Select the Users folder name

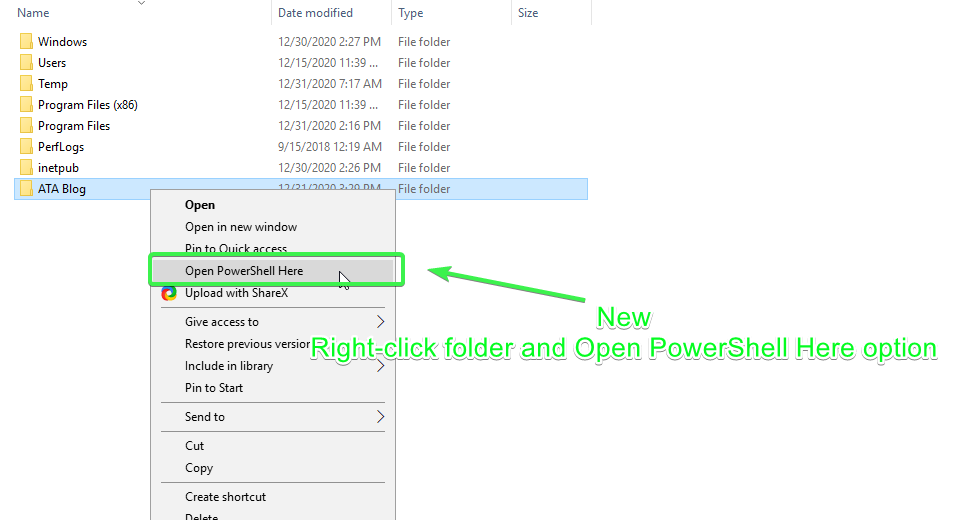[x=52, y=63]
